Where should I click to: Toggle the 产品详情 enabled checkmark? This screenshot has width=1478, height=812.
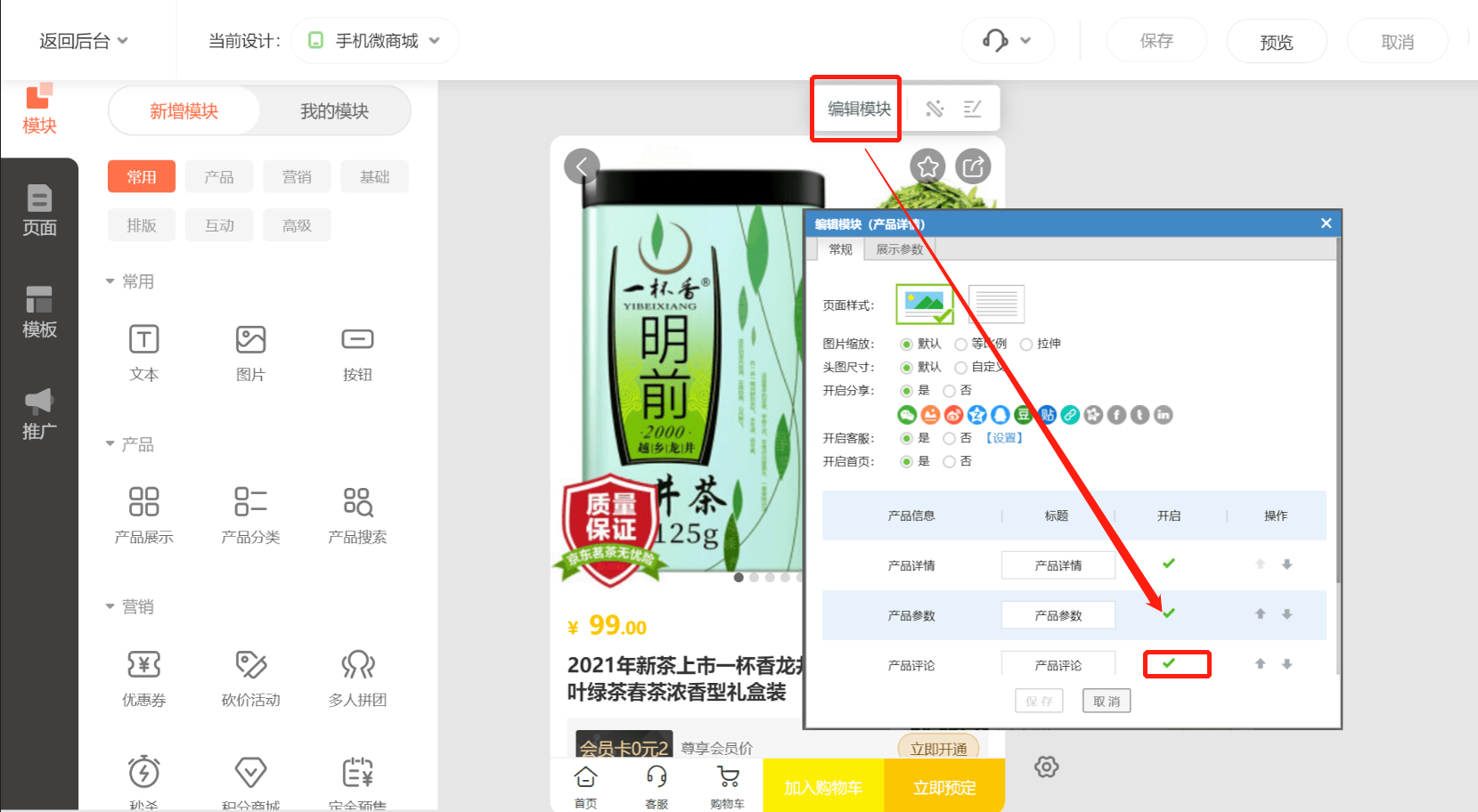pos(1169,564)
